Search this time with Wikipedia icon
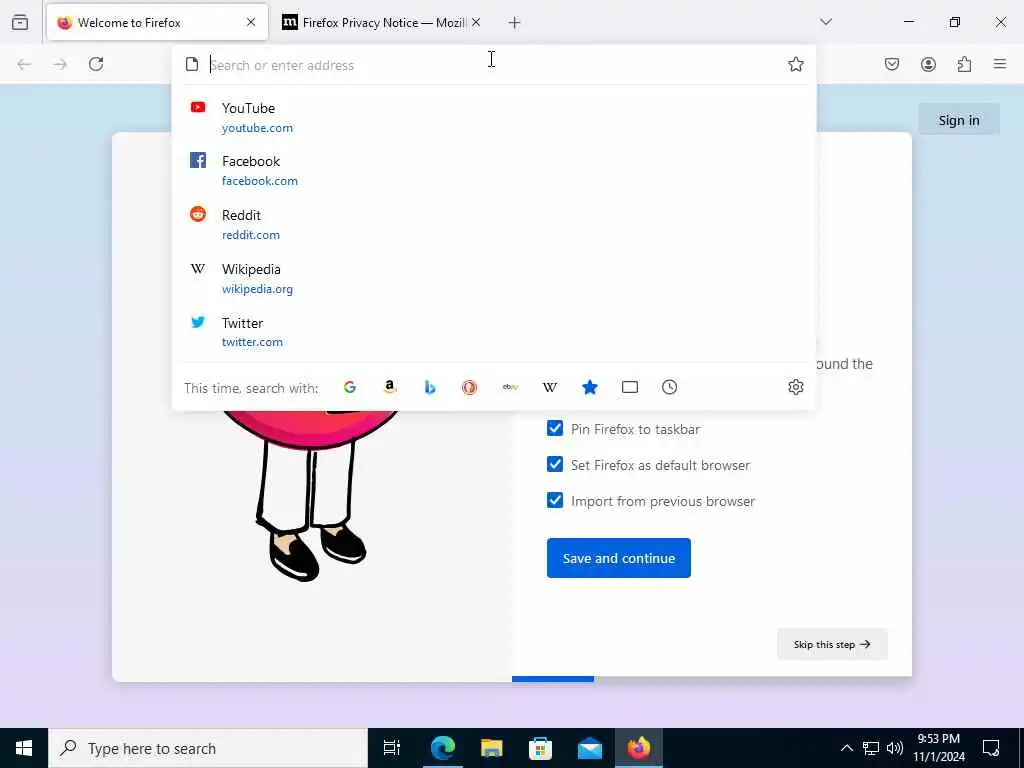This screenshot has height=768, width=1024. click(x=550, y=387)
